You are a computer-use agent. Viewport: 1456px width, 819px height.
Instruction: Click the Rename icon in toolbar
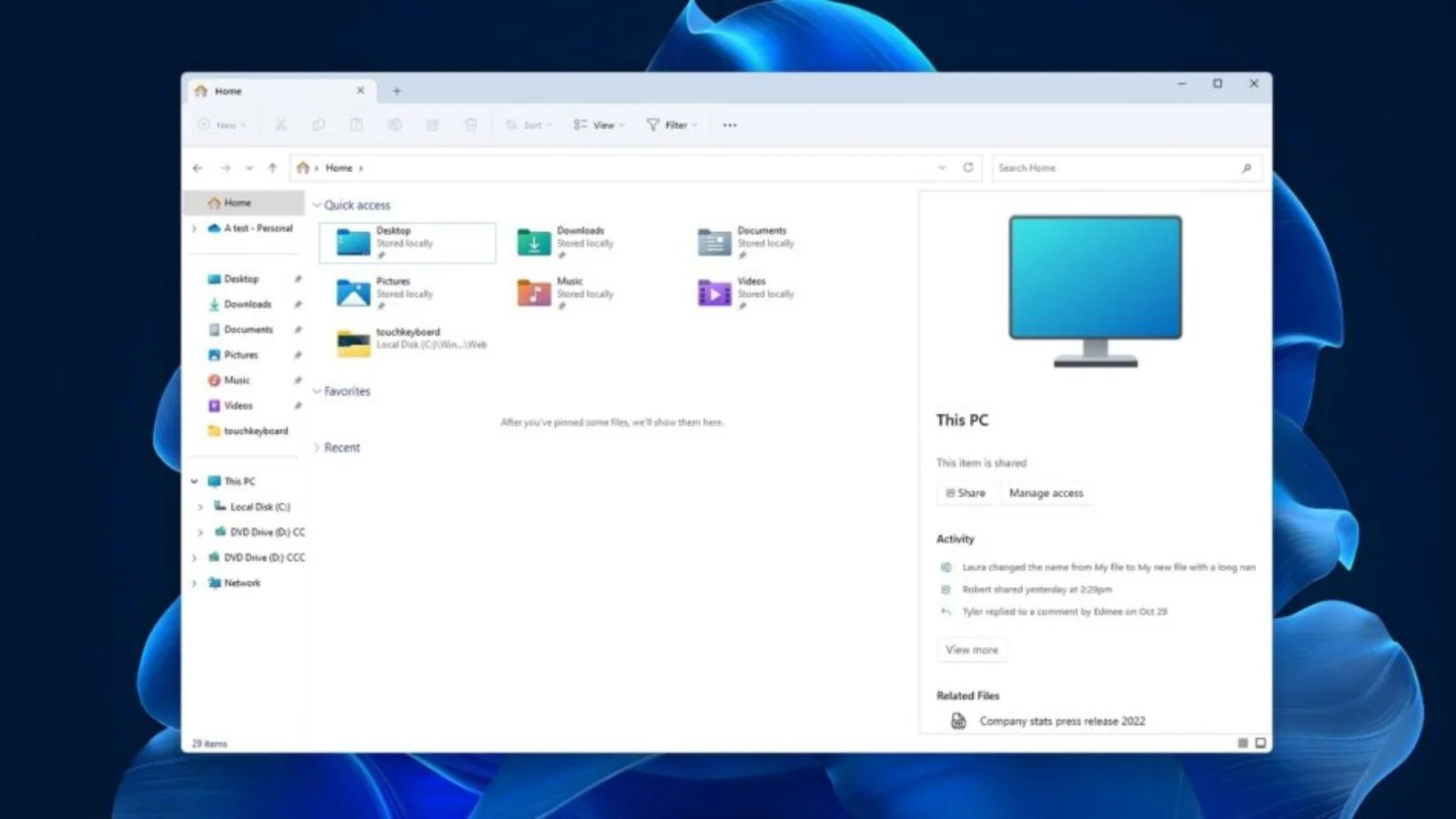[395, 125]
